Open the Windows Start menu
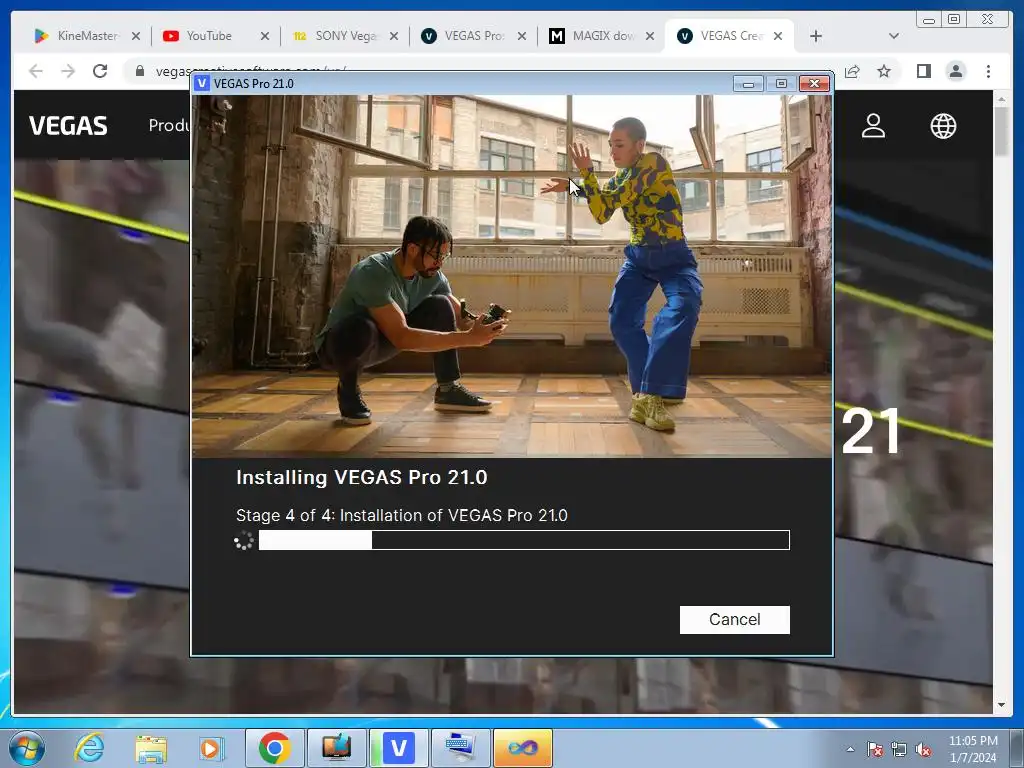 pos(27,748)
